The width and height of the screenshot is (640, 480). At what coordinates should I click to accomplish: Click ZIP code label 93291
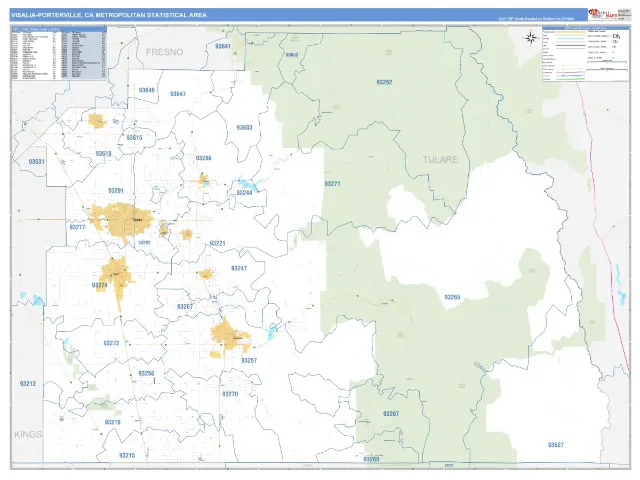[116, 191]
